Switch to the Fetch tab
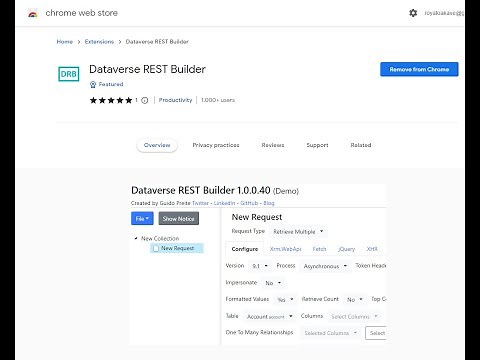 (x=319, y=249)
